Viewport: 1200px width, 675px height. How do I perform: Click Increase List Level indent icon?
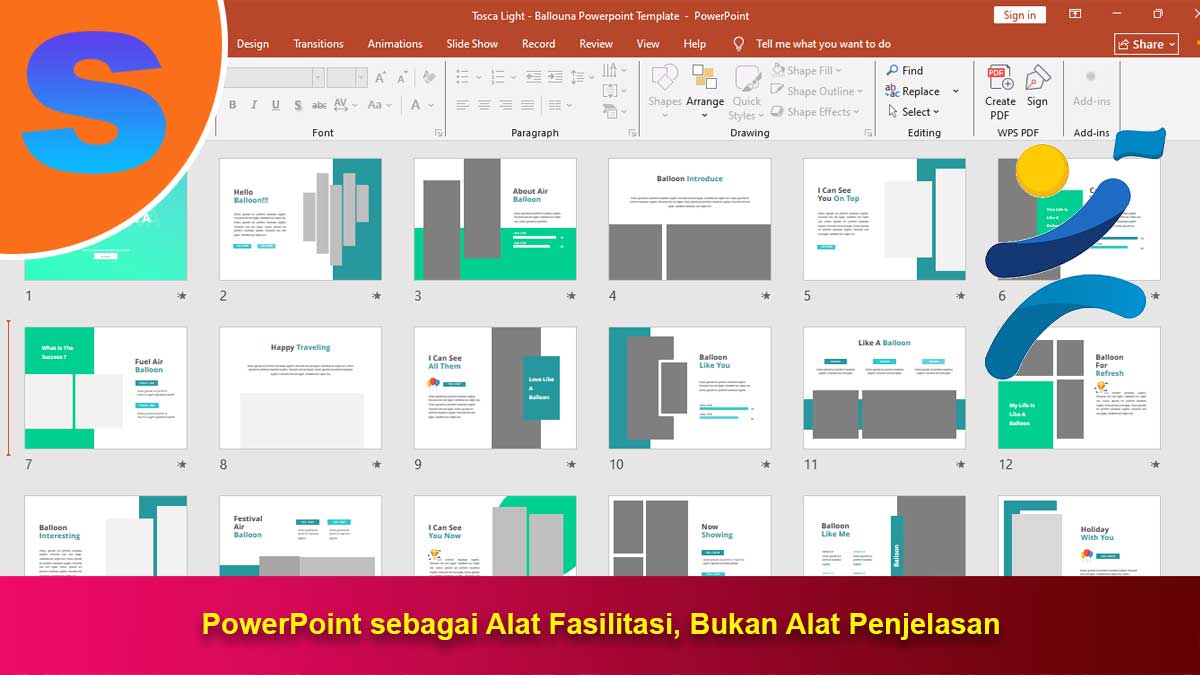pyautogui.click(x=555, y=76)
